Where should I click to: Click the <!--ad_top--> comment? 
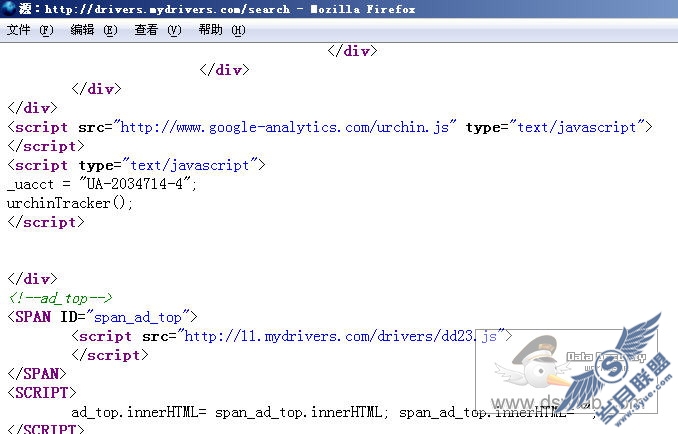61,298
